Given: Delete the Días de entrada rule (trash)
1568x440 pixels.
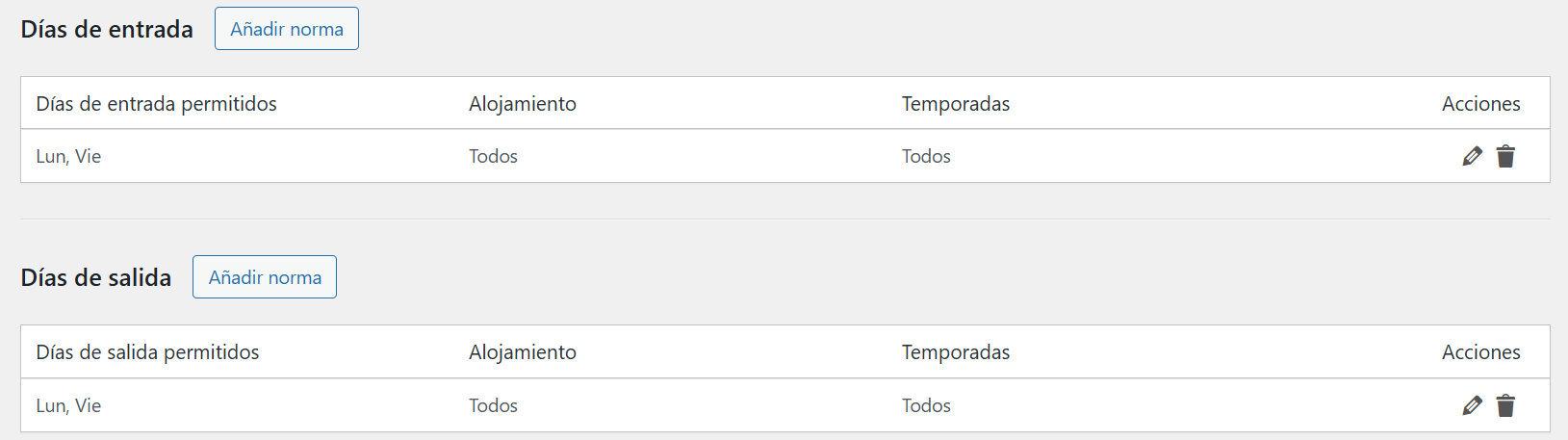Looking at the screenshot, I should 1506,156.
